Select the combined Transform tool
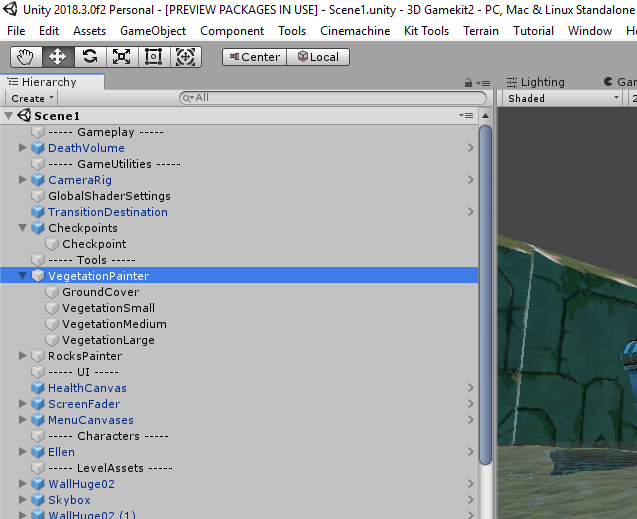The height and width of the screenshot is (519, 637). 185,57
